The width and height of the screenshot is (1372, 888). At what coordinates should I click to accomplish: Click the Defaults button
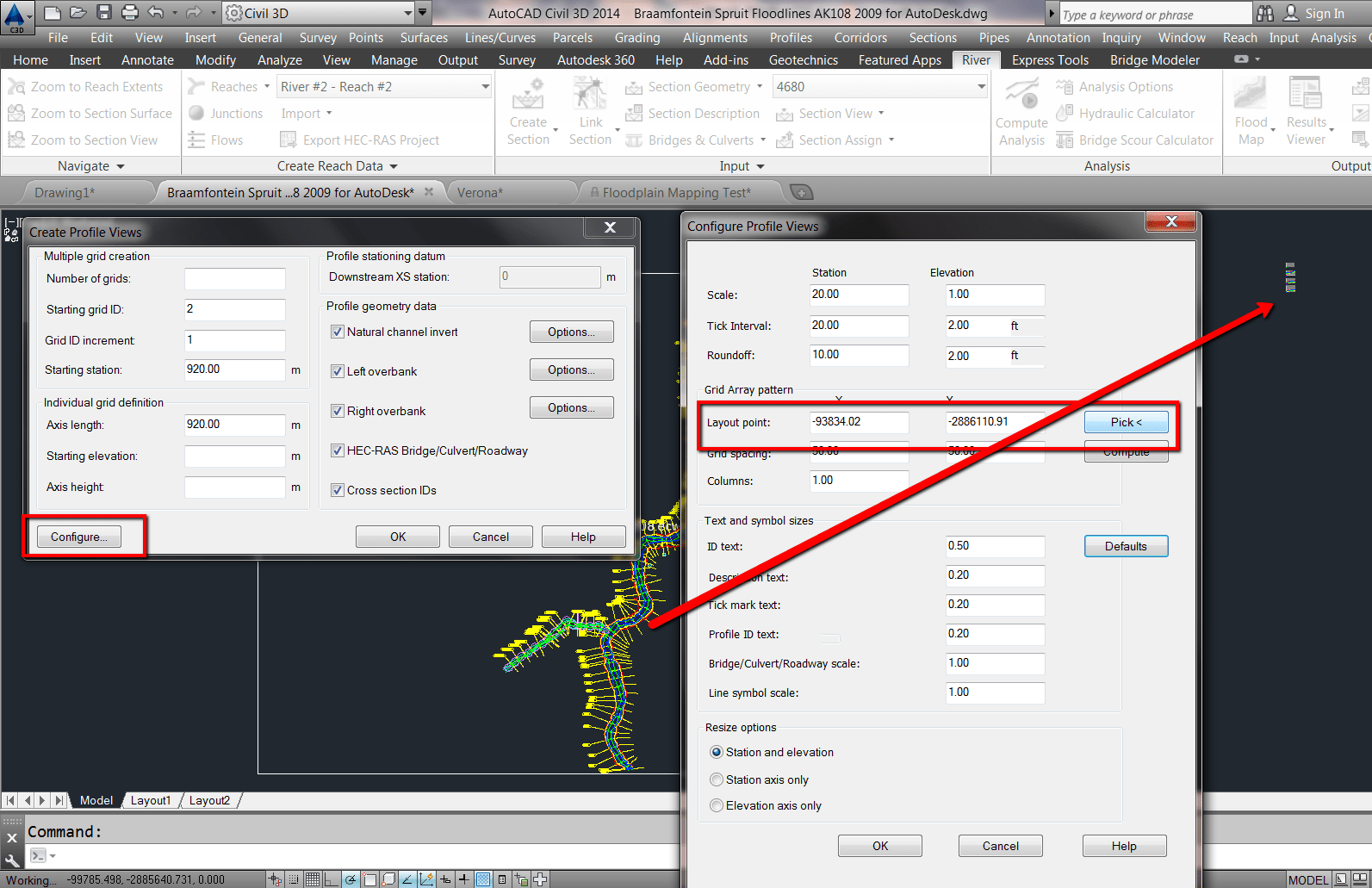tap(1126, 546)
